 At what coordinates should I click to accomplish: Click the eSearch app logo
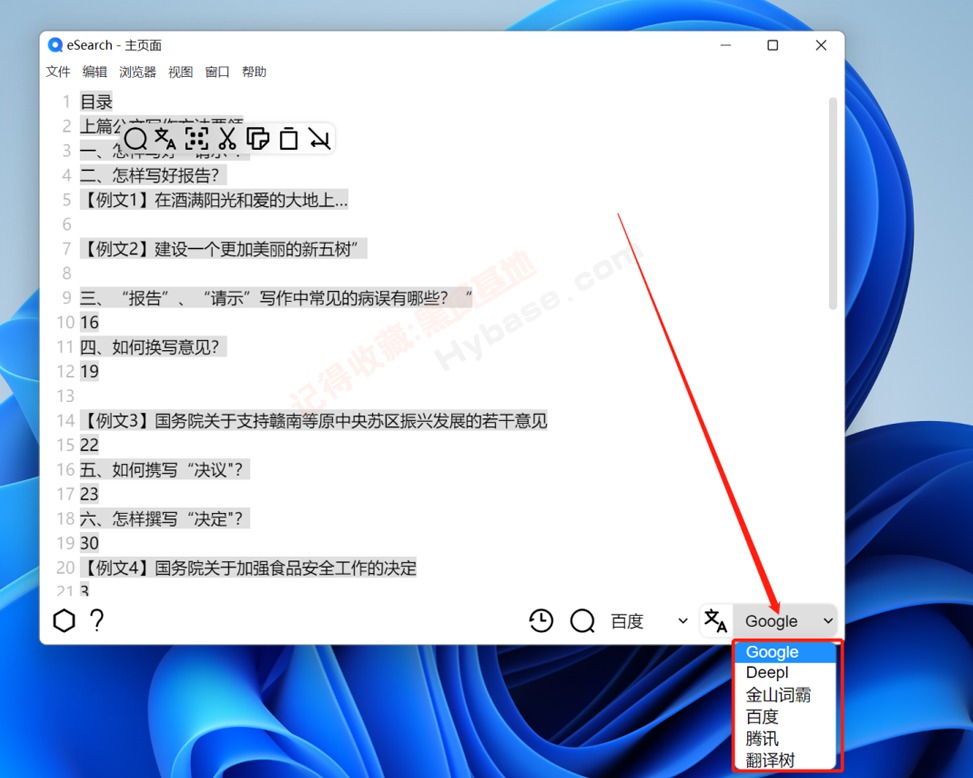tap(55, 45)
